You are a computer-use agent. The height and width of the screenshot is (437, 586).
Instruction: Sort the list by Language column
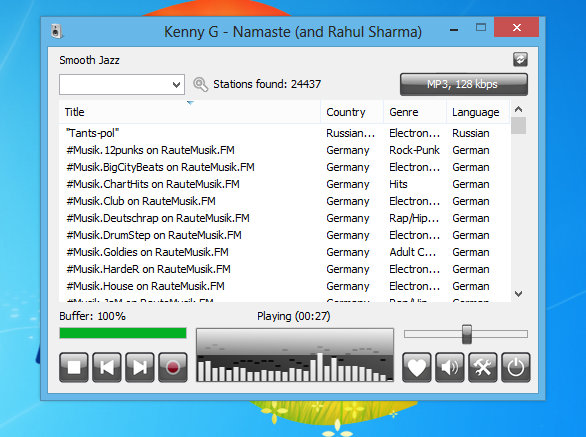pos(478,112)
